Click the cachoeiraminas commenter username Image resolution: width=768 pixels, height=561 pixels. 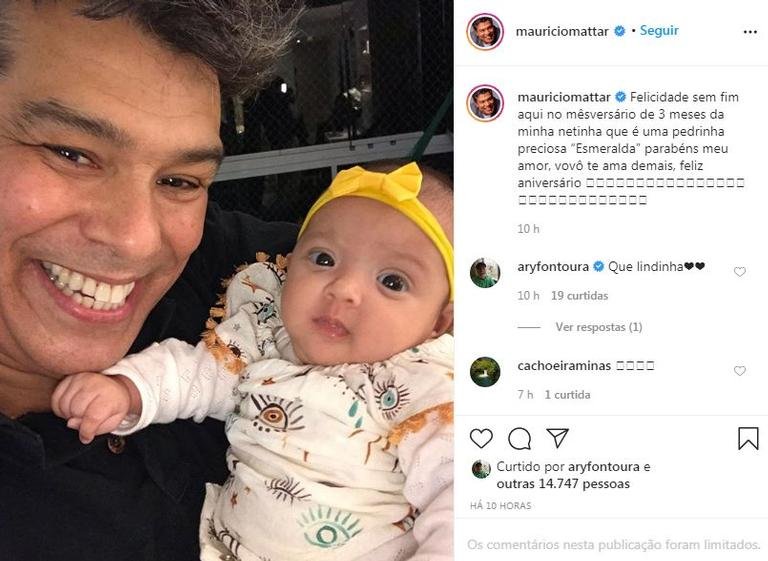564,366
